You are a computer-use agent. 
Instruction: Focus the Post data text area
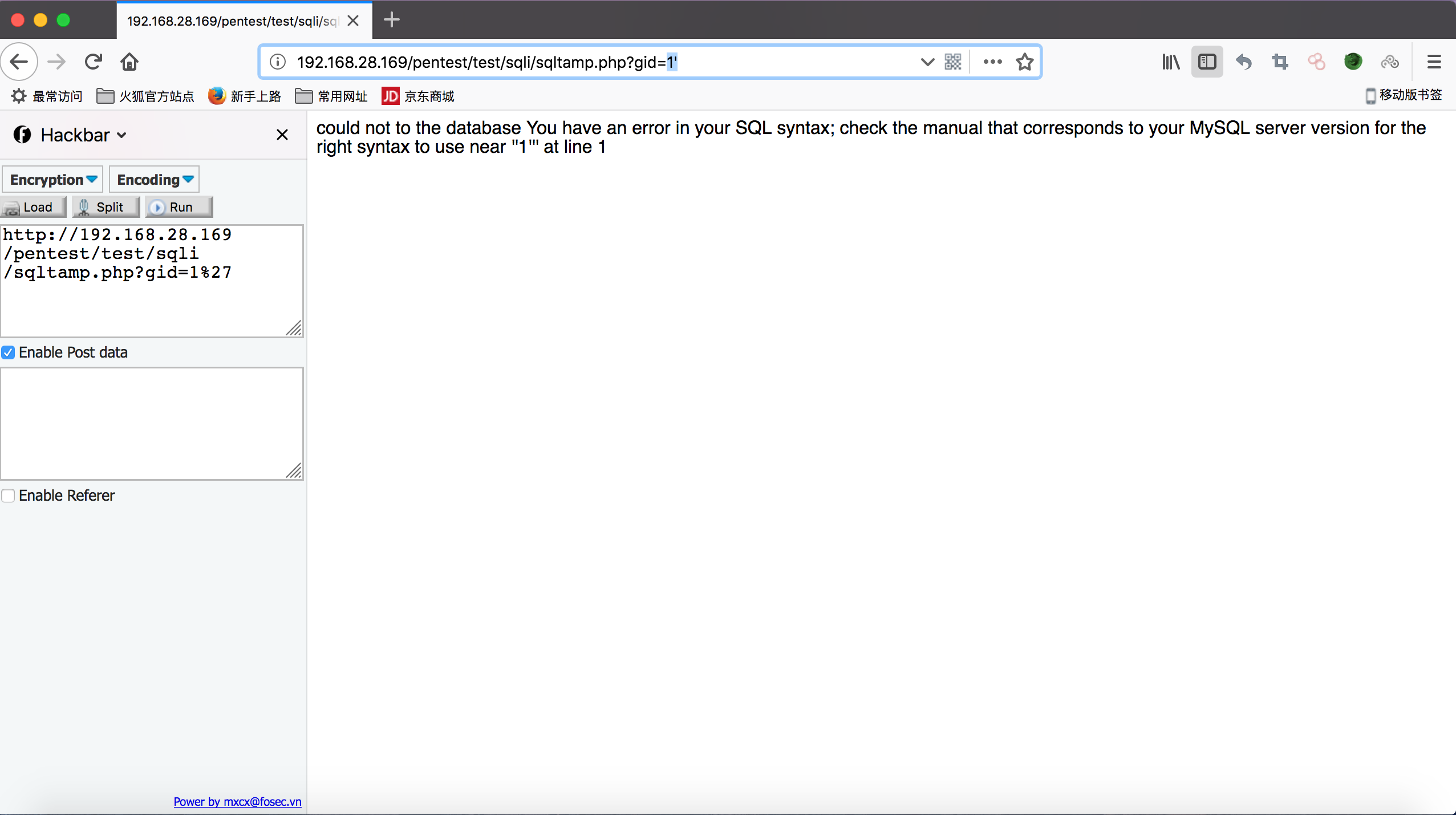tap(152, 424)
